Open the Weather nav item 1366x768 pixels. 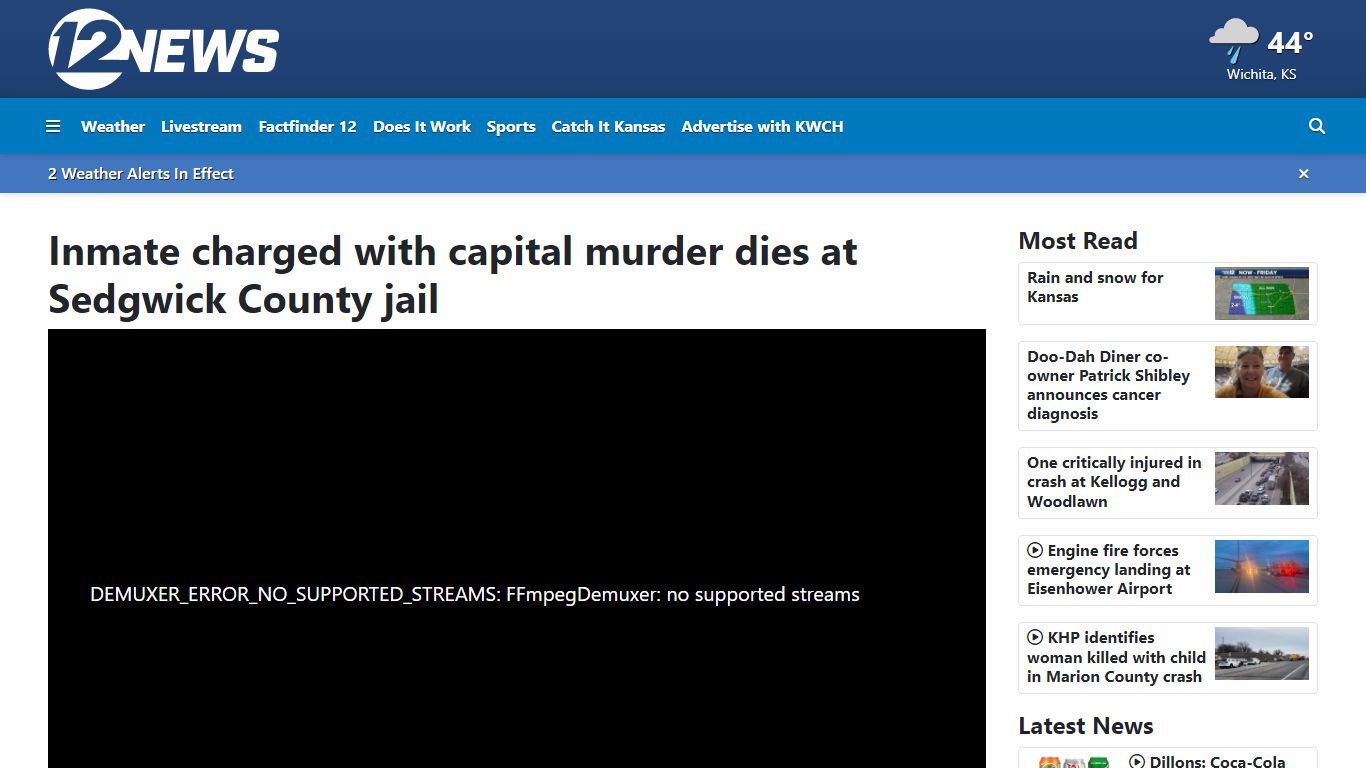point(113,126)
